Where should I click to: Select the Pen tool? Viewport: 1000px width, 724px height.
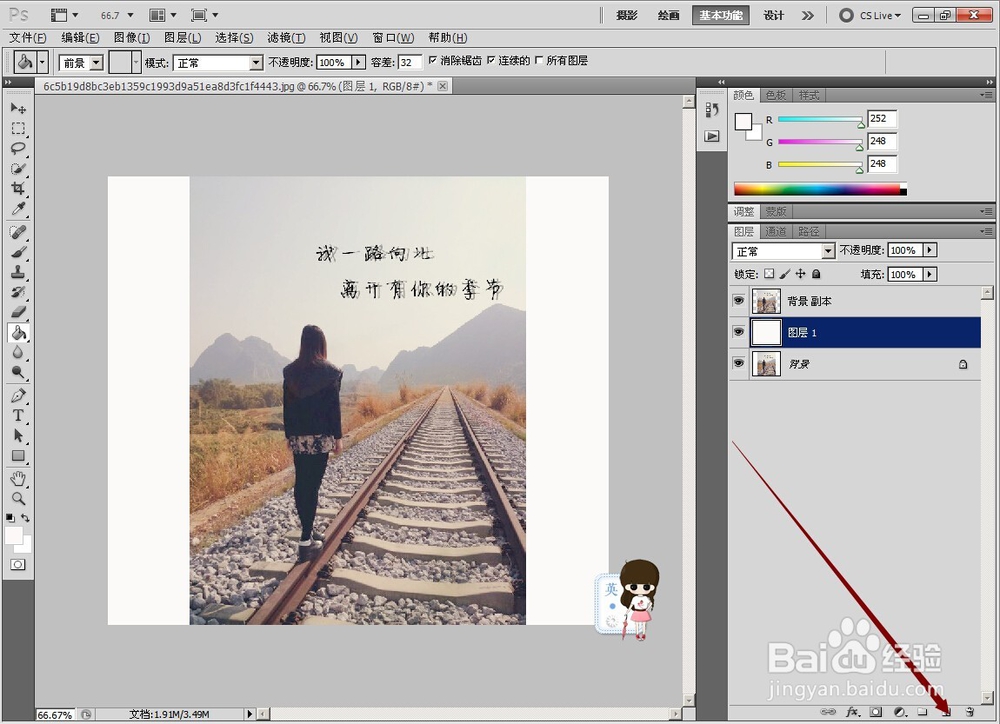click(x=18, y=395)
